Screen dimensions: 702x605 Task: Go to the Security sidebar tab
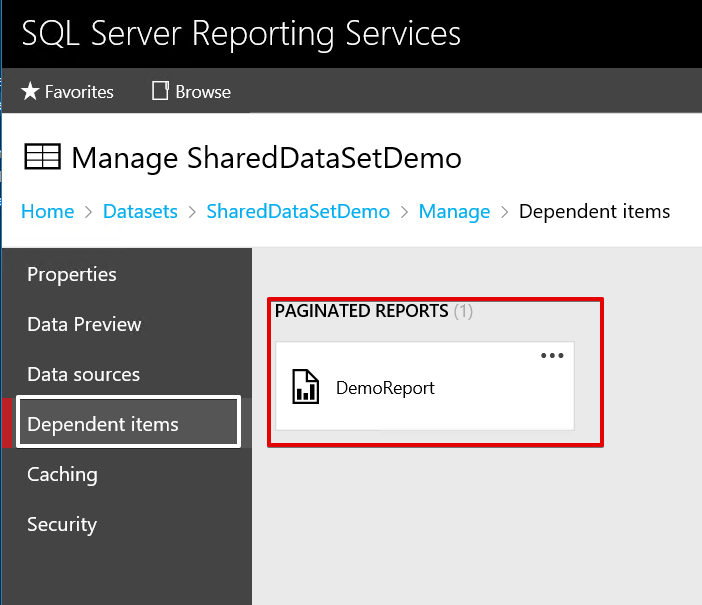62,524
